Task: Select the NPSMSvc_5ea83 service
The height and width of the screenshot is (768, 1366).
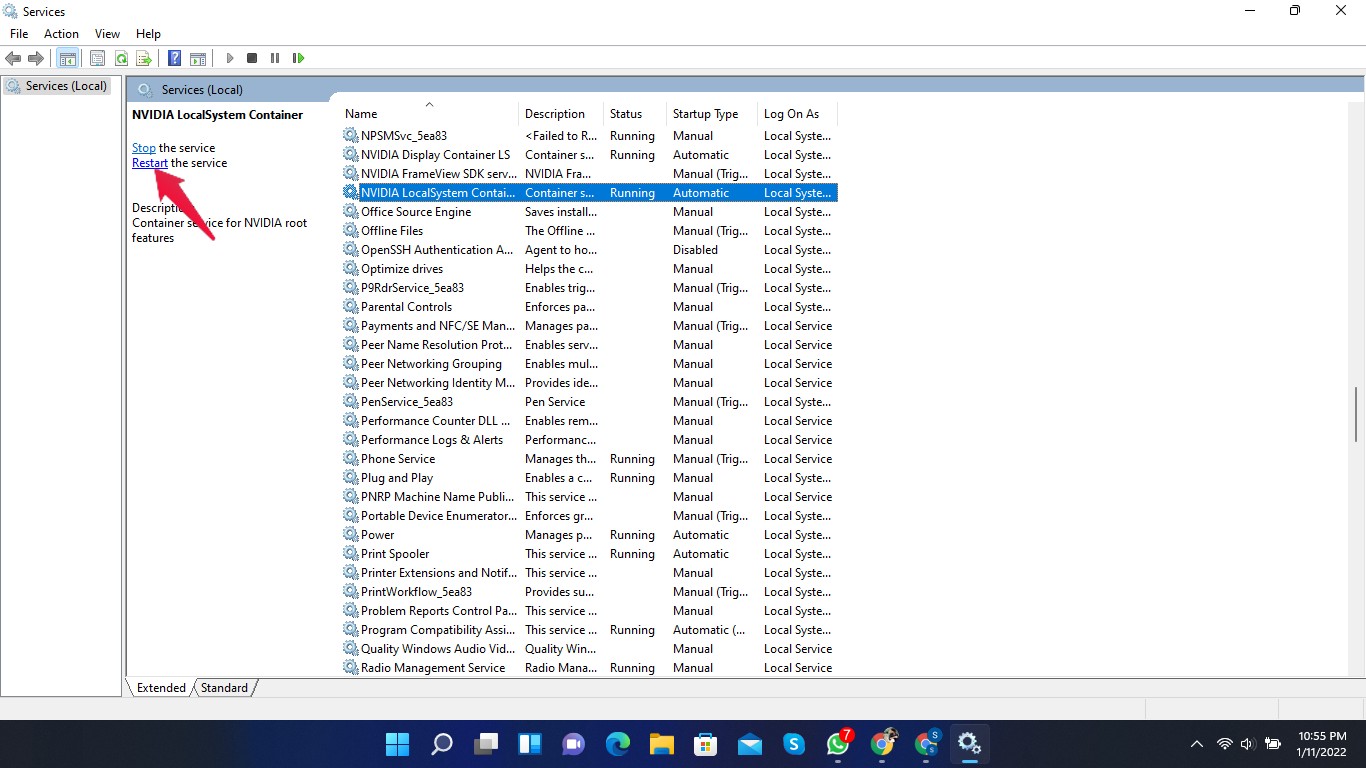Action: tap(590, 136)
